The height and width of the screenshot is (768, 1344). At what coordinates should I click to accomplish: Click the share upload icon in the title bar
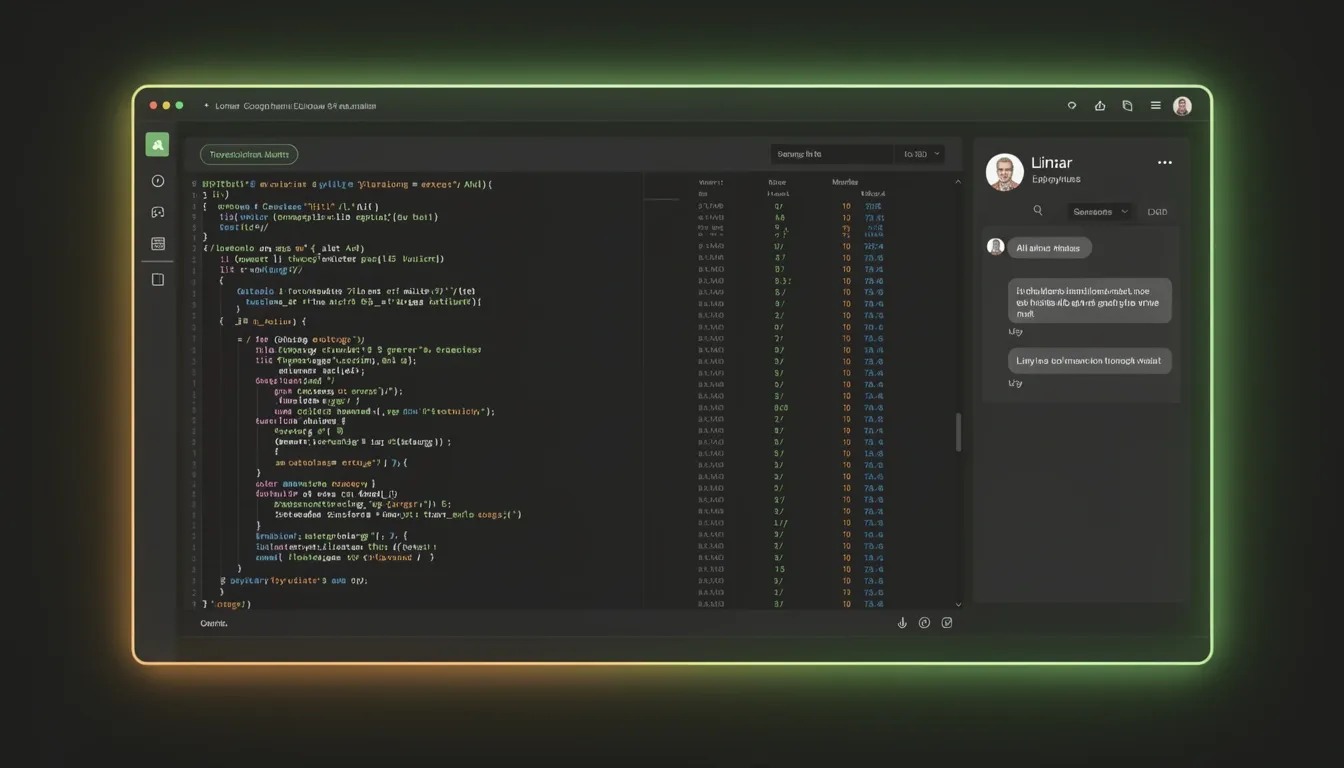(1100, 105)
